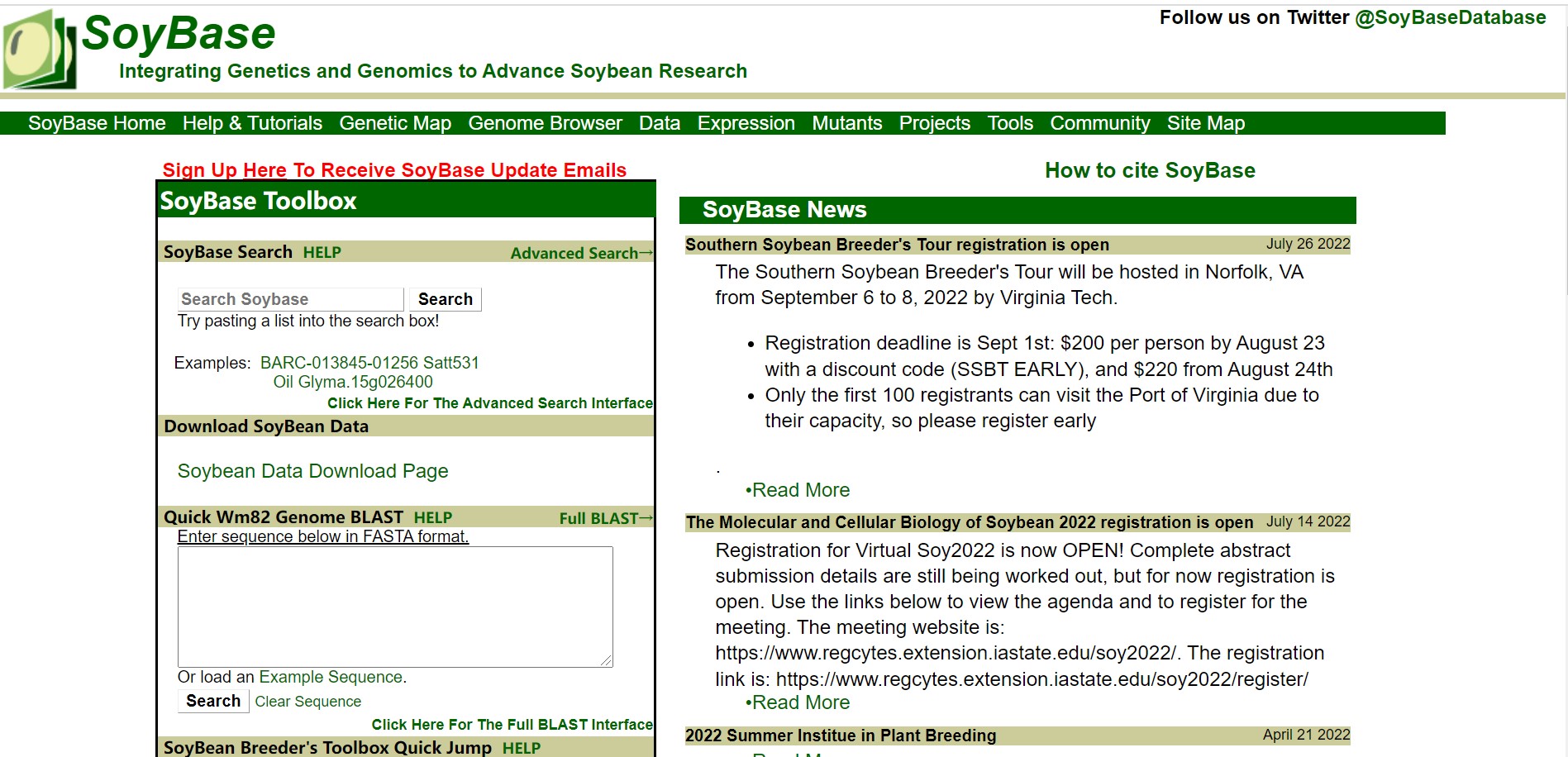Open How to cite SoyBase
1568x757 pixels.
(1150, 170)
